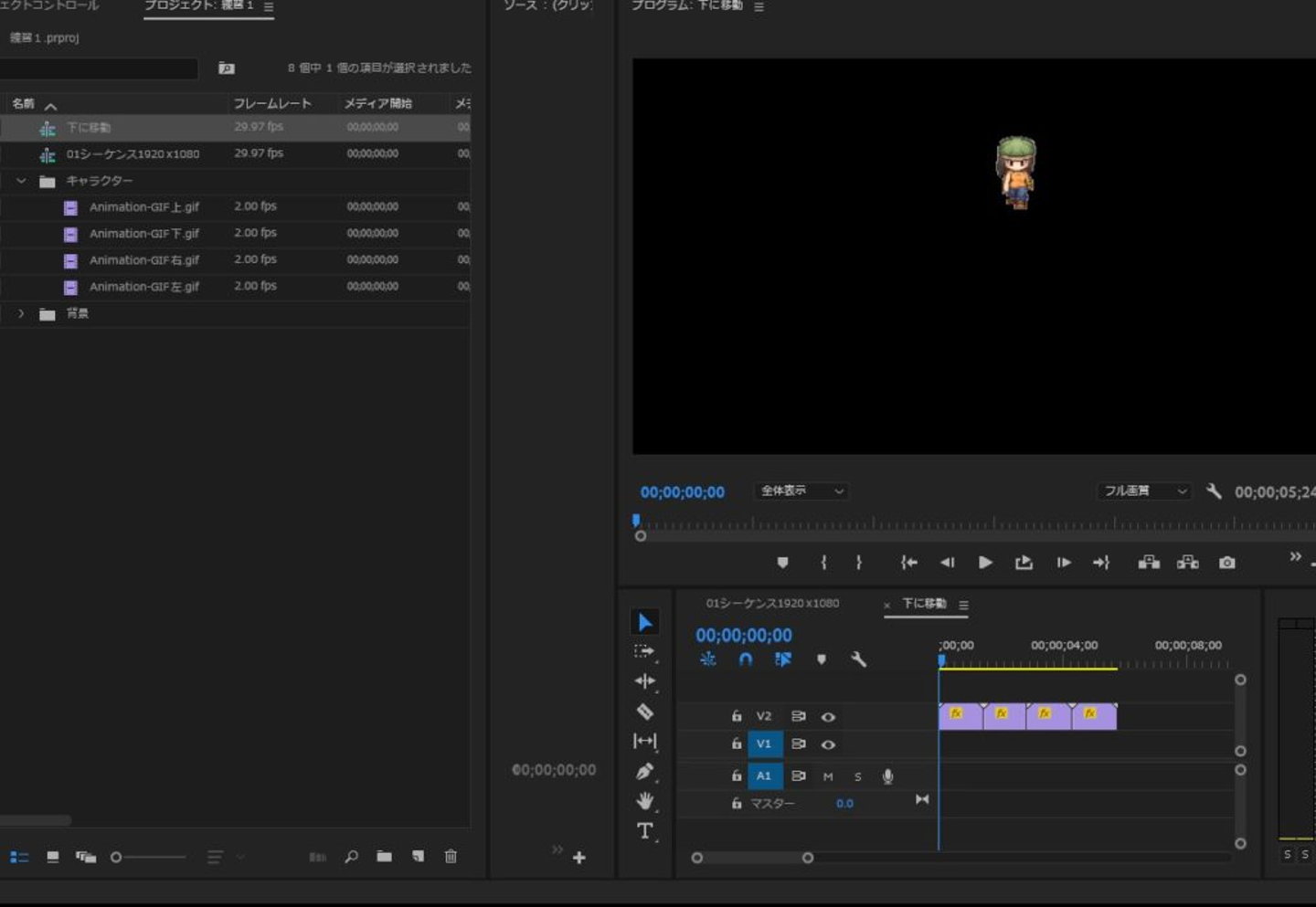Select the Ripple Edit tool
1316x907 pixels.
click(x=644, y=681)
